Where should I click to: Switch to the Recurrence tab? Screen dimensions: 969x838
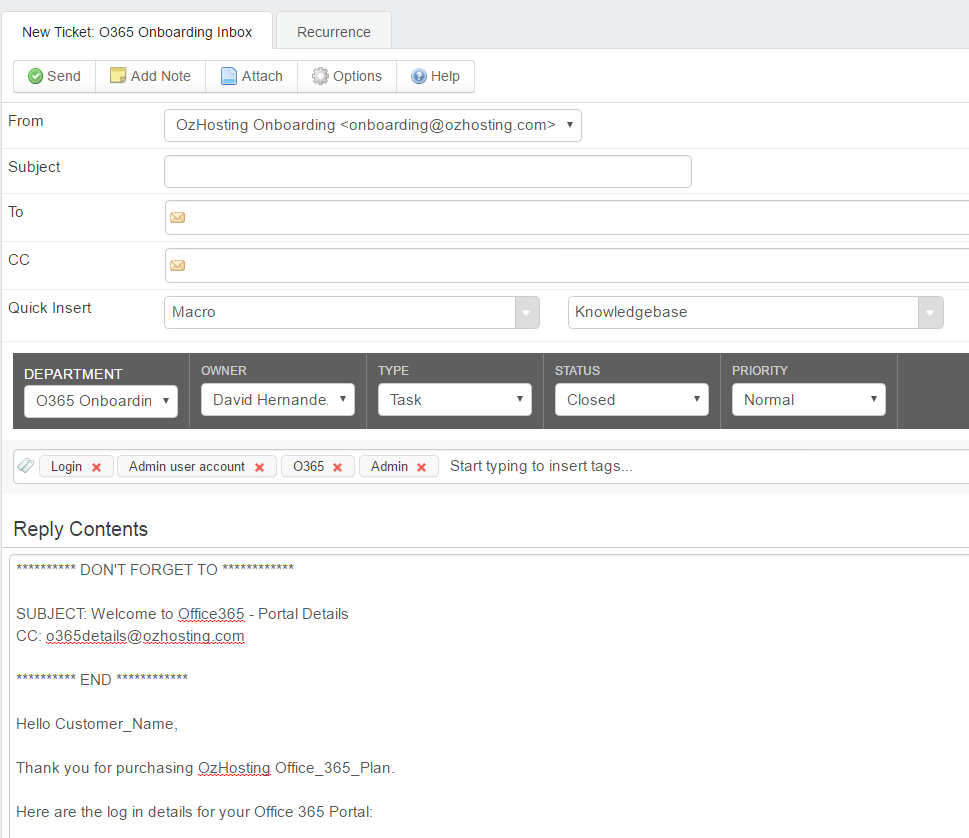click(x=334, y=32)
